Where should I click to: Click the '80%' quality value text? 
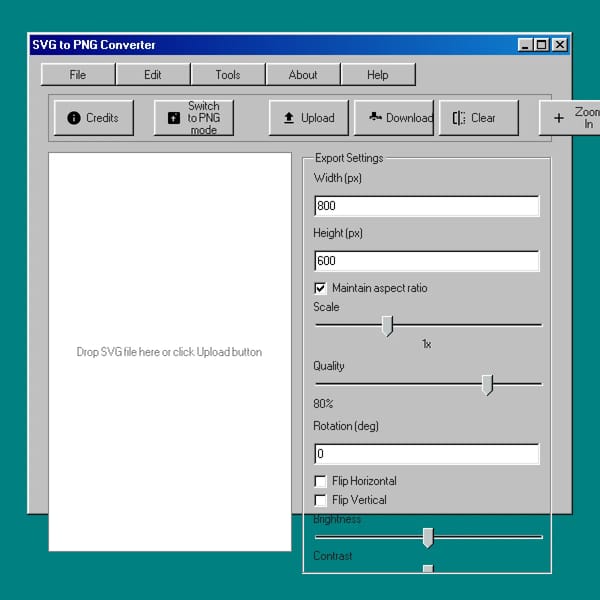click(x=323, y=404)
